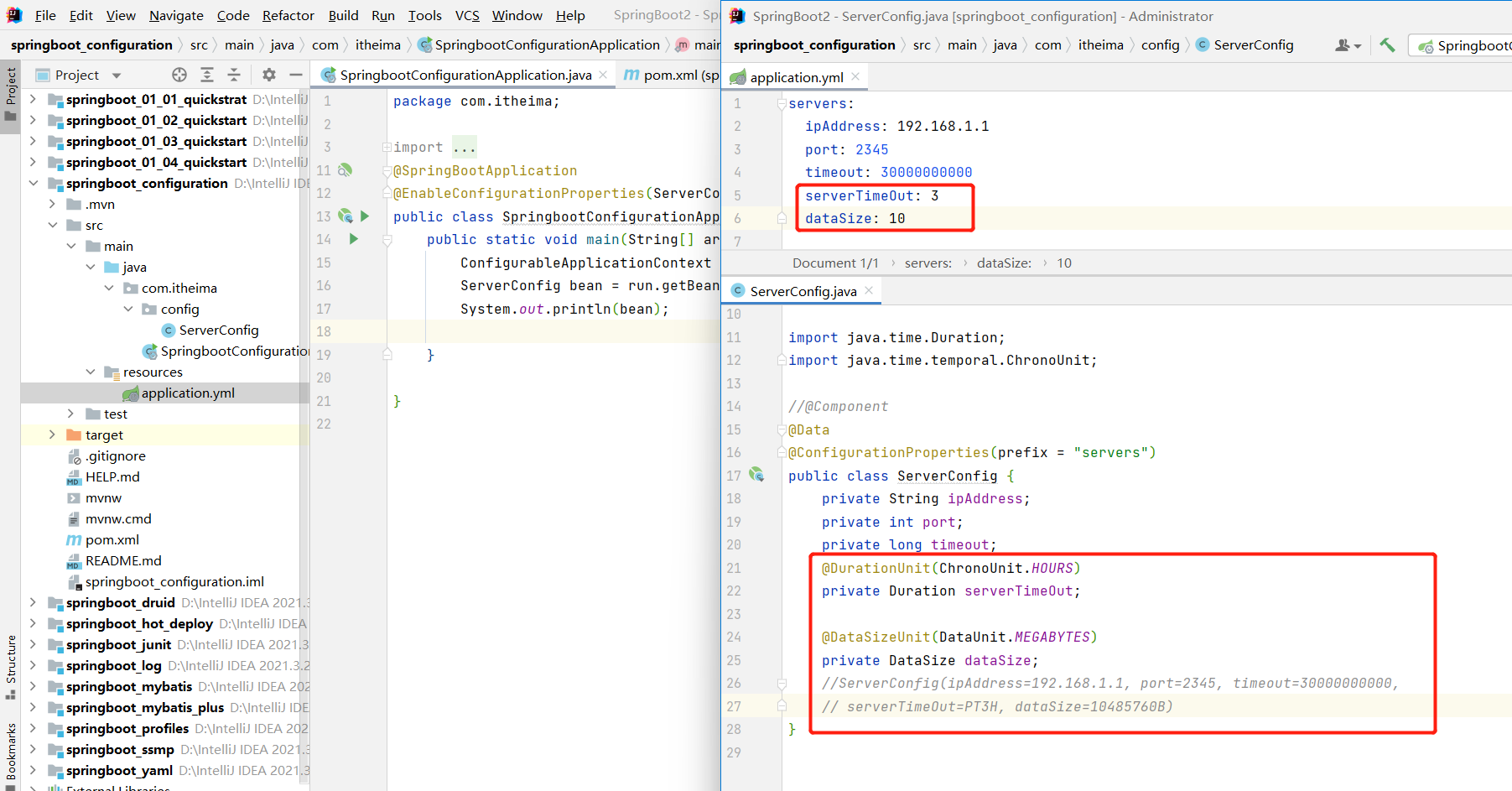Expand the target folder
Screen dimensions: 1512x791
52,435
